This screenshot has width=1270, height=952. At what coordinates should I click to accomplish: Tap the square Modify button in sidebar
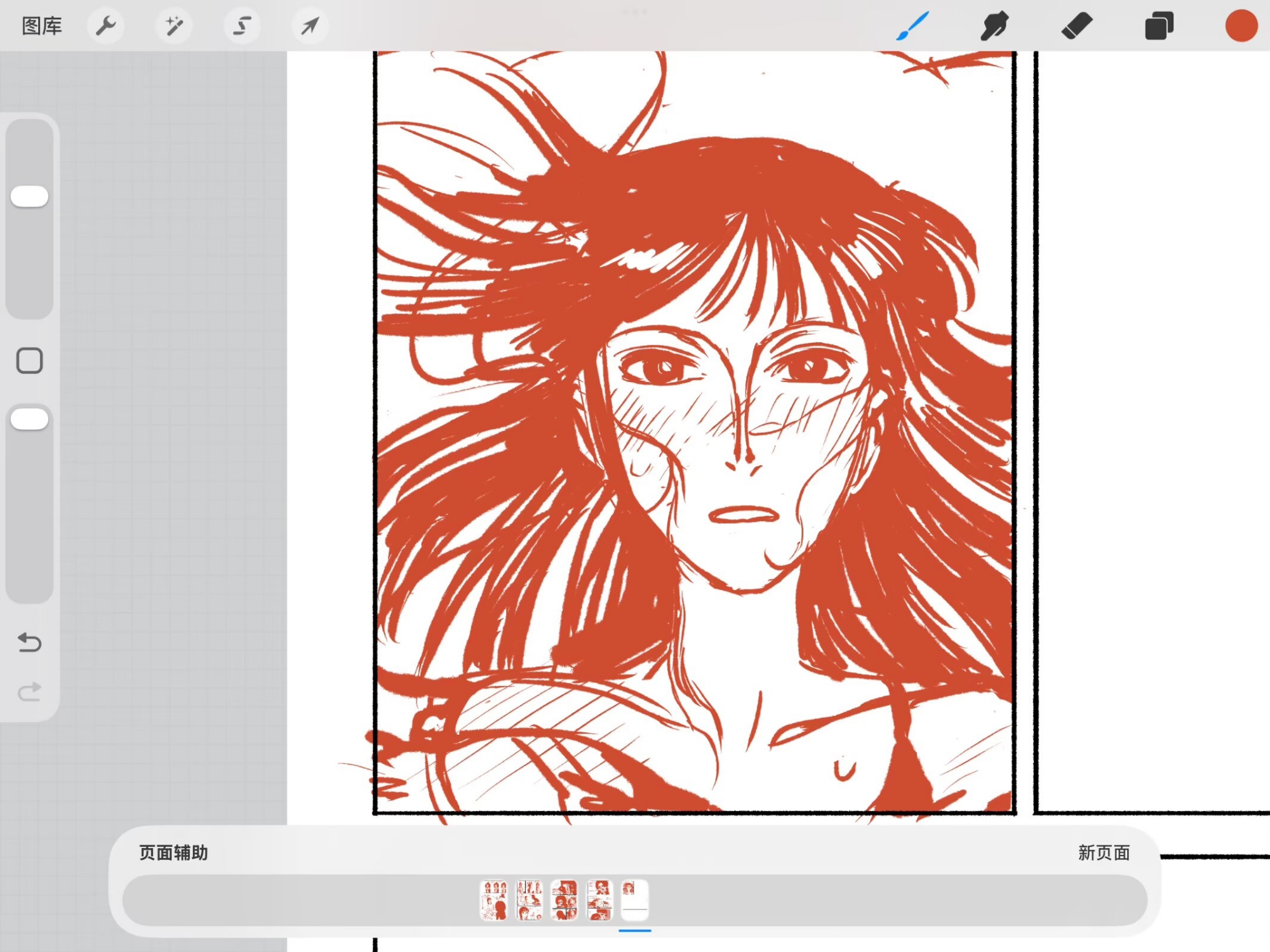[x=29, y=360]
